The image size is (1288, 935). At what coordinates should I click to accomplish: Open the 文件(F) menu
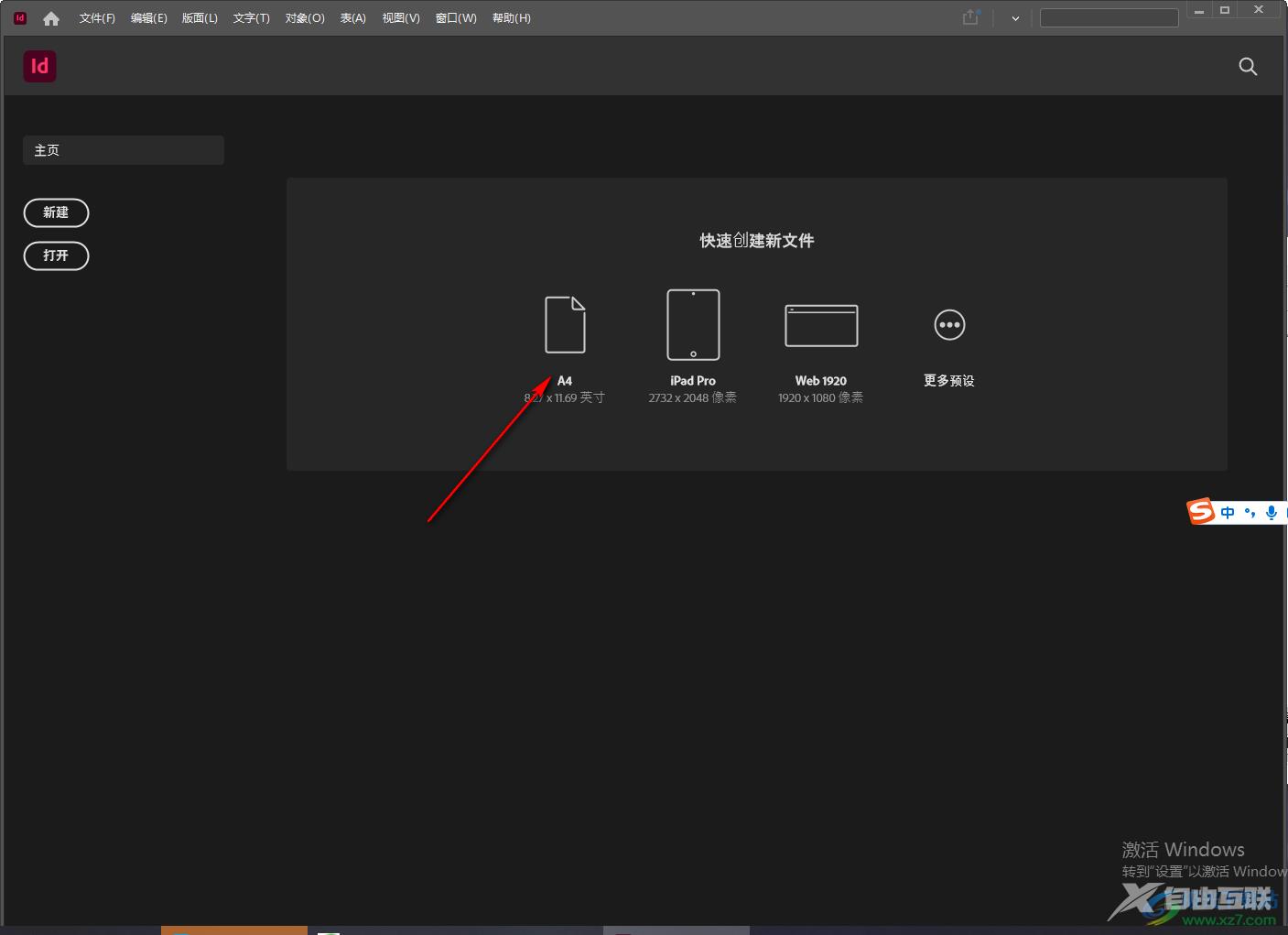point(97,18)
